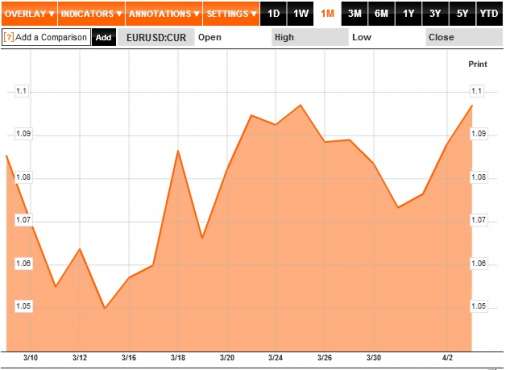Click the 3/16 date axis label
The image size is (510, 370).
pyautogui.click(x=129, y=358)
